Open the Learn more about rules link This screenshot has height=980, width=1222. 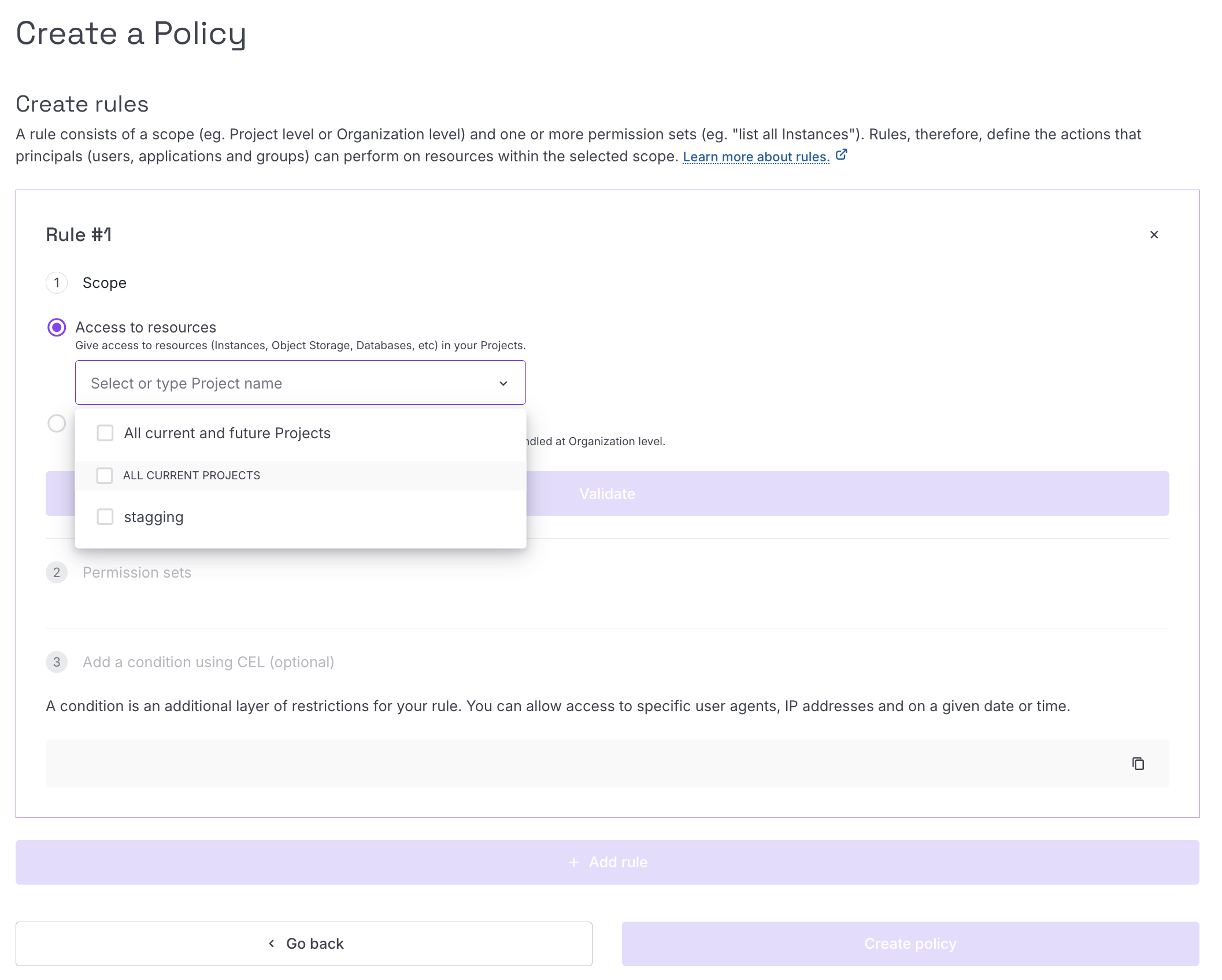pyautogui.click(x=756, y=156)
